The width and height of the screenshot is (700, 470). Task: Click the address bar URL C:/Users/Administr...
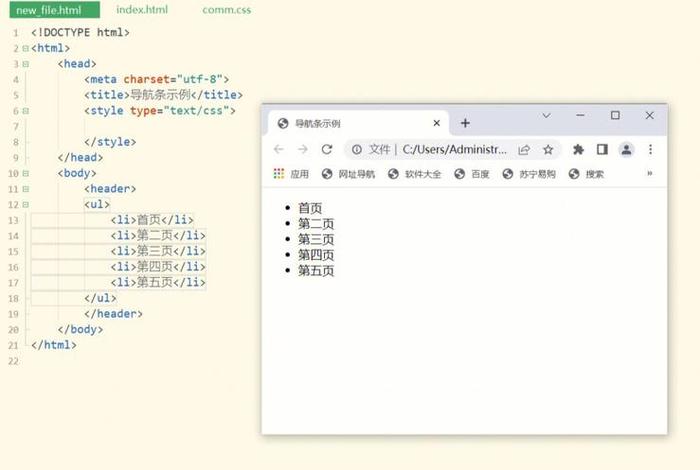coord(454,150)
